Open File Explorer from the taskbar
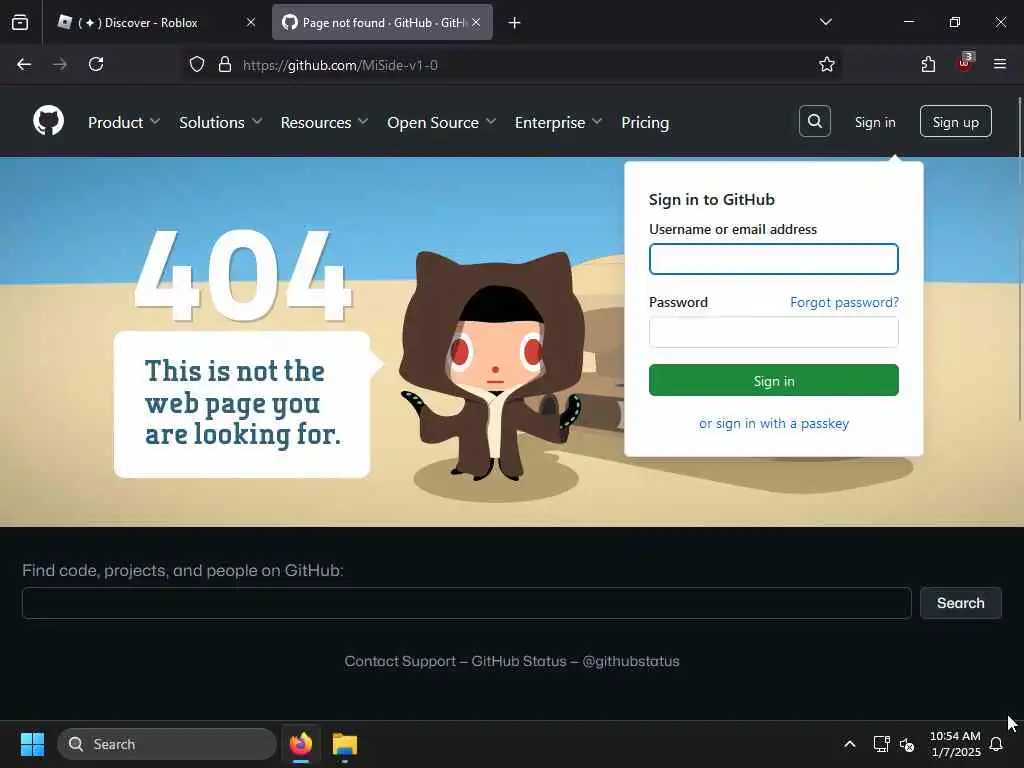 pos(344,744)
